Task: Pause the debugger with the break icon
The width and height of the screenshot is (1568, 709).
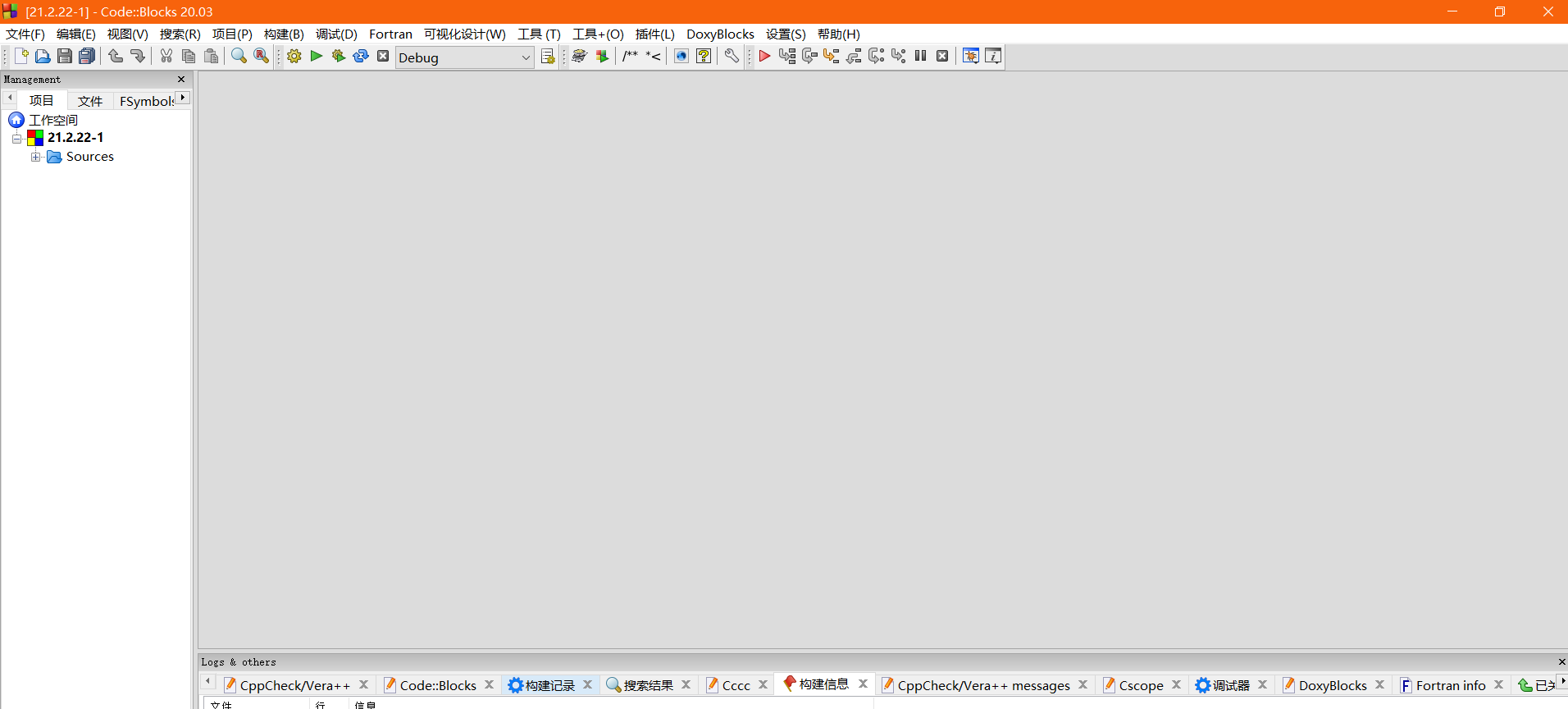Action: click(920, 56)
